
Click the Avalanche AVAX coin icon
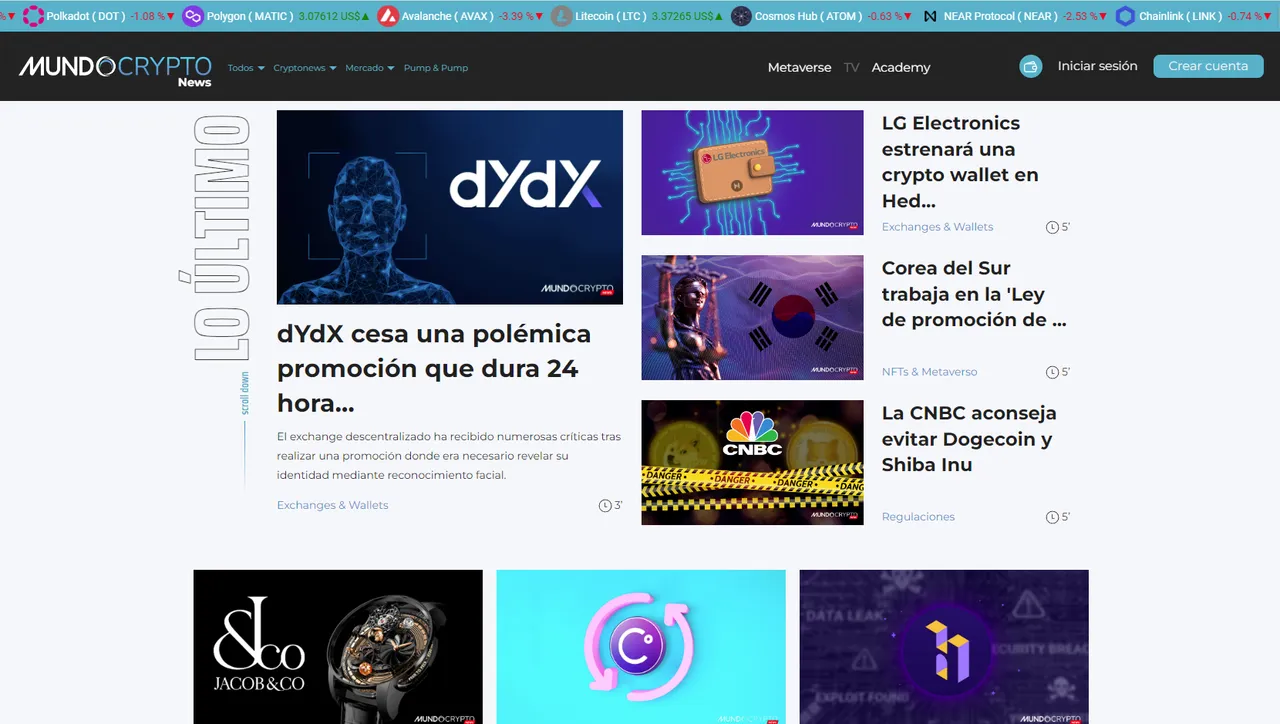[386, 16]
